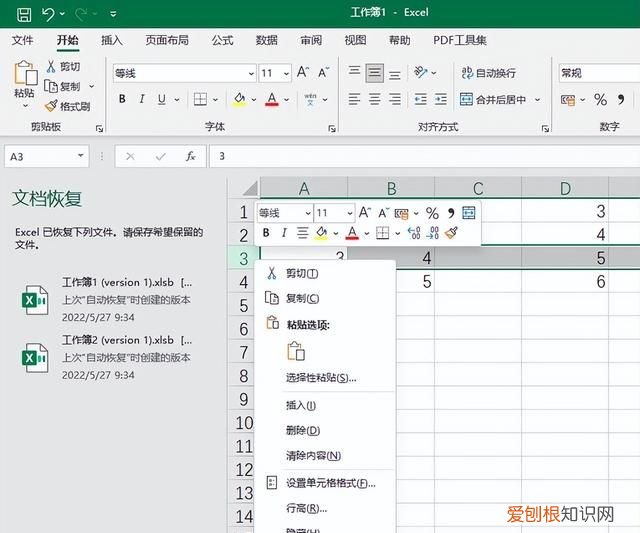This screenshot has width=640, height=533.
Task: Click mini toolbar fill color bucket
Action: 322,233
